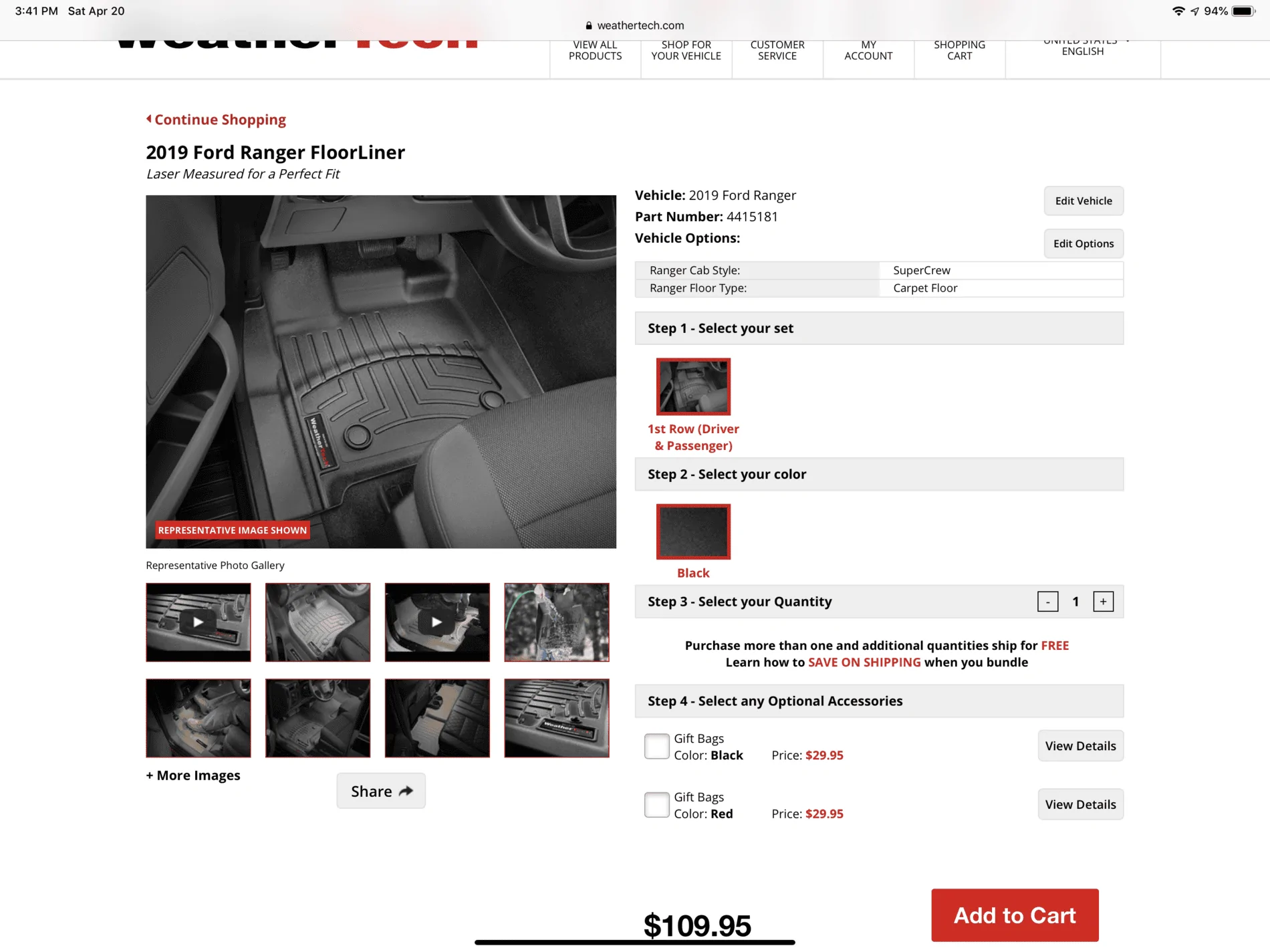Play the first gallery video thumbnail

pos(199,622)
